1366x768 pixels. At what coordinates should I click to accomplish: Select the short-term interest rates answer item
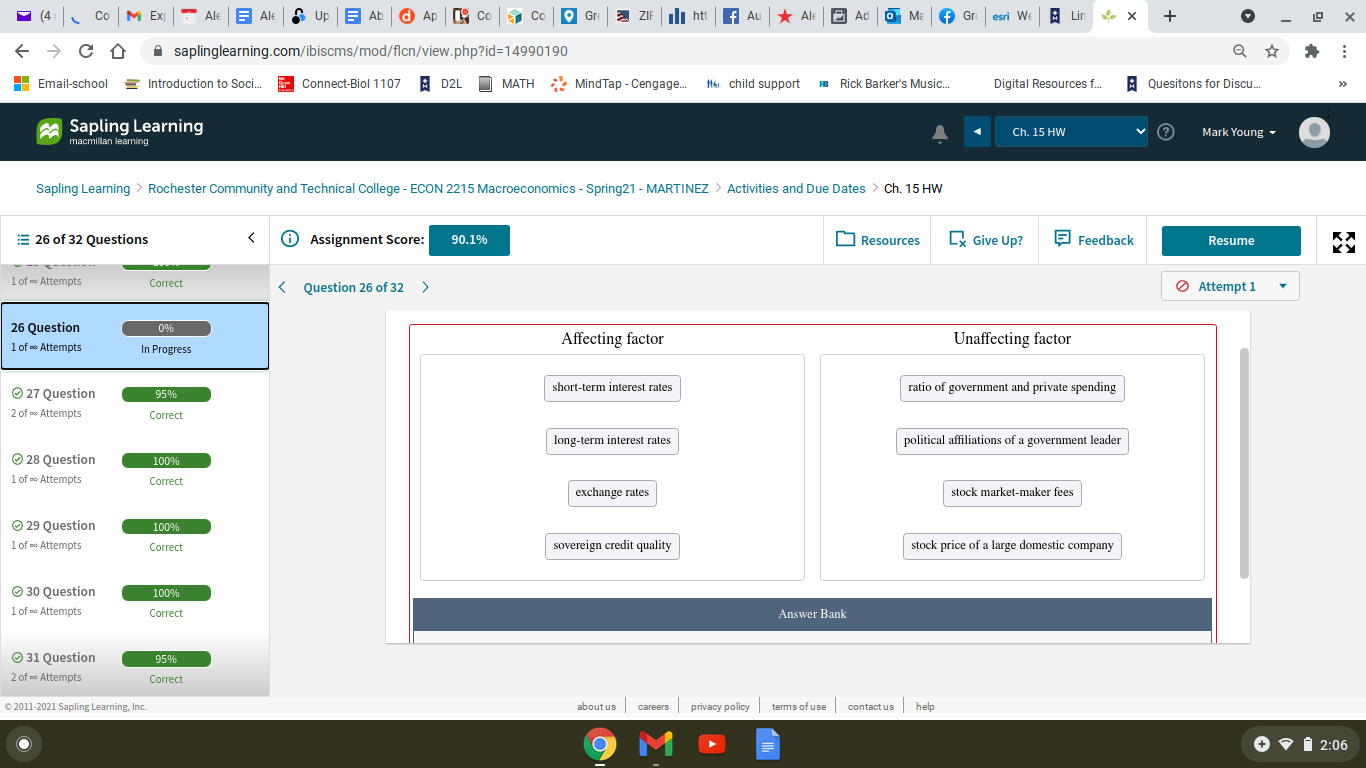coord(612,388)
